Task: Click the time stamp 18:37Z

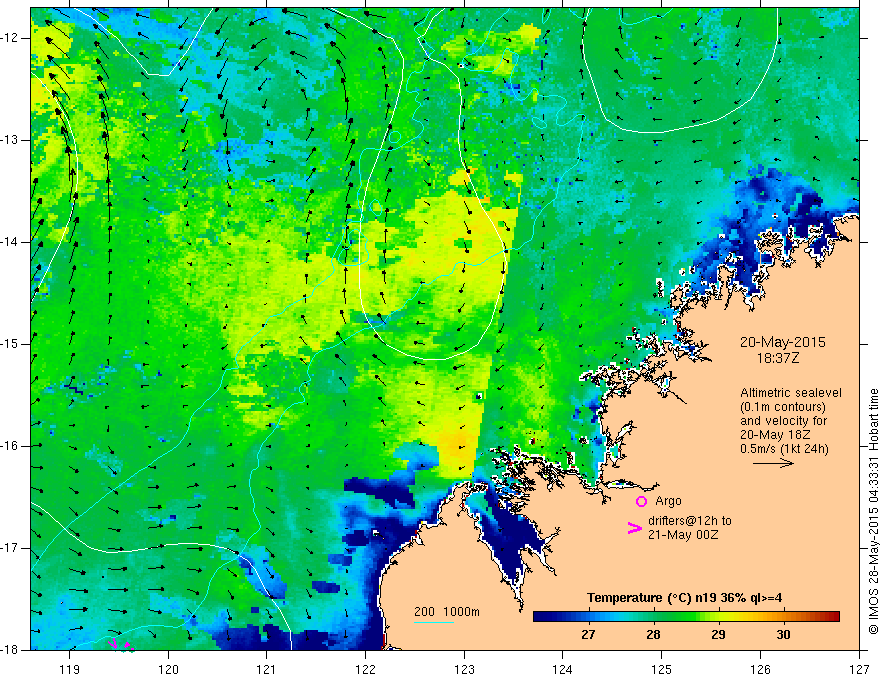Action: pyautogui.click(x=777, y=357)
